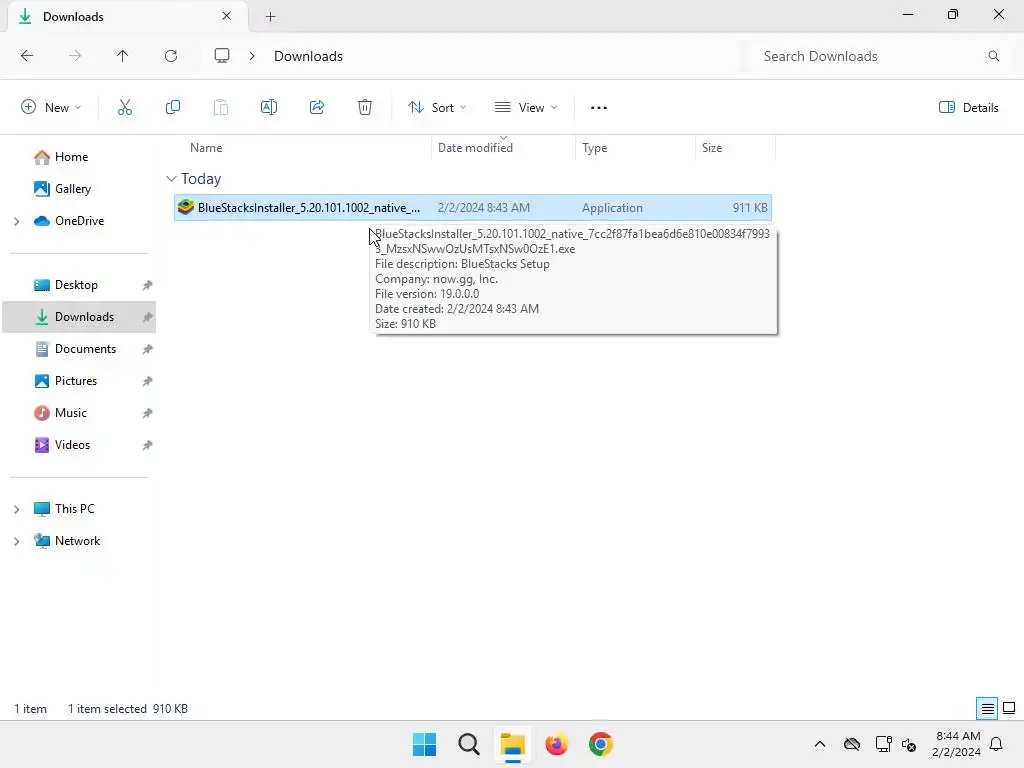
Task: Open the View dropdown
Action: click(x=526, y=108)
